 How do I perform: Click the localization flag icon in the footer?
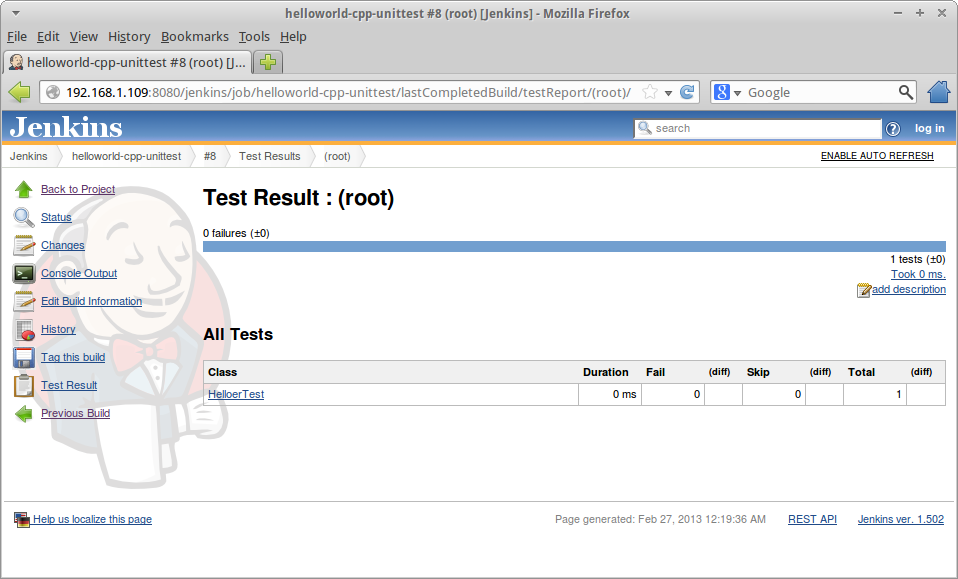(22, 520)
